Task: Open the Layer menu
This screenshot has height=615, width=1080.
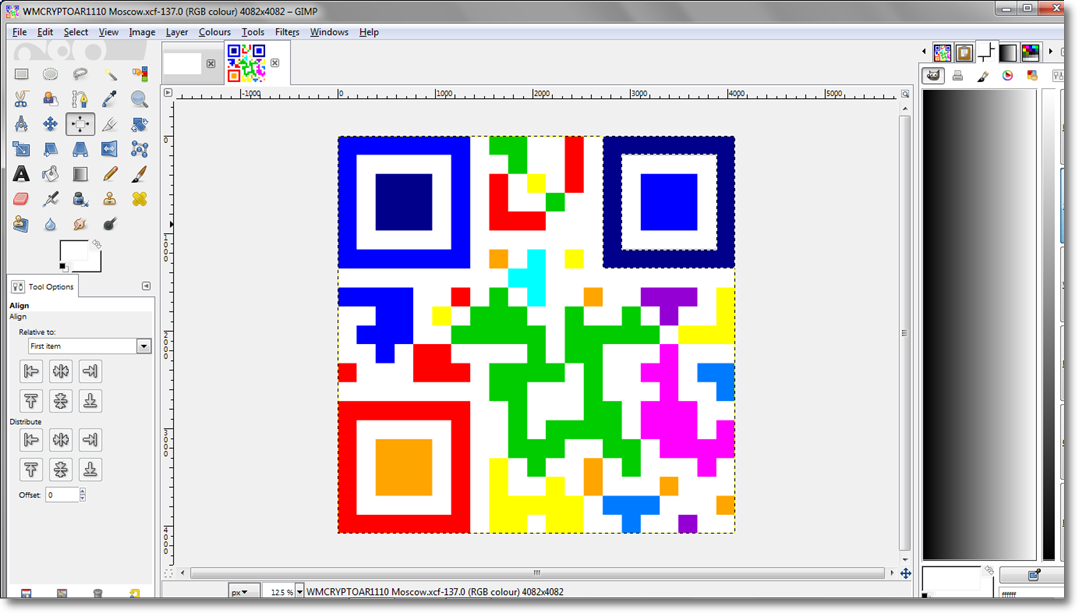Action: click(x=176, y=32)
